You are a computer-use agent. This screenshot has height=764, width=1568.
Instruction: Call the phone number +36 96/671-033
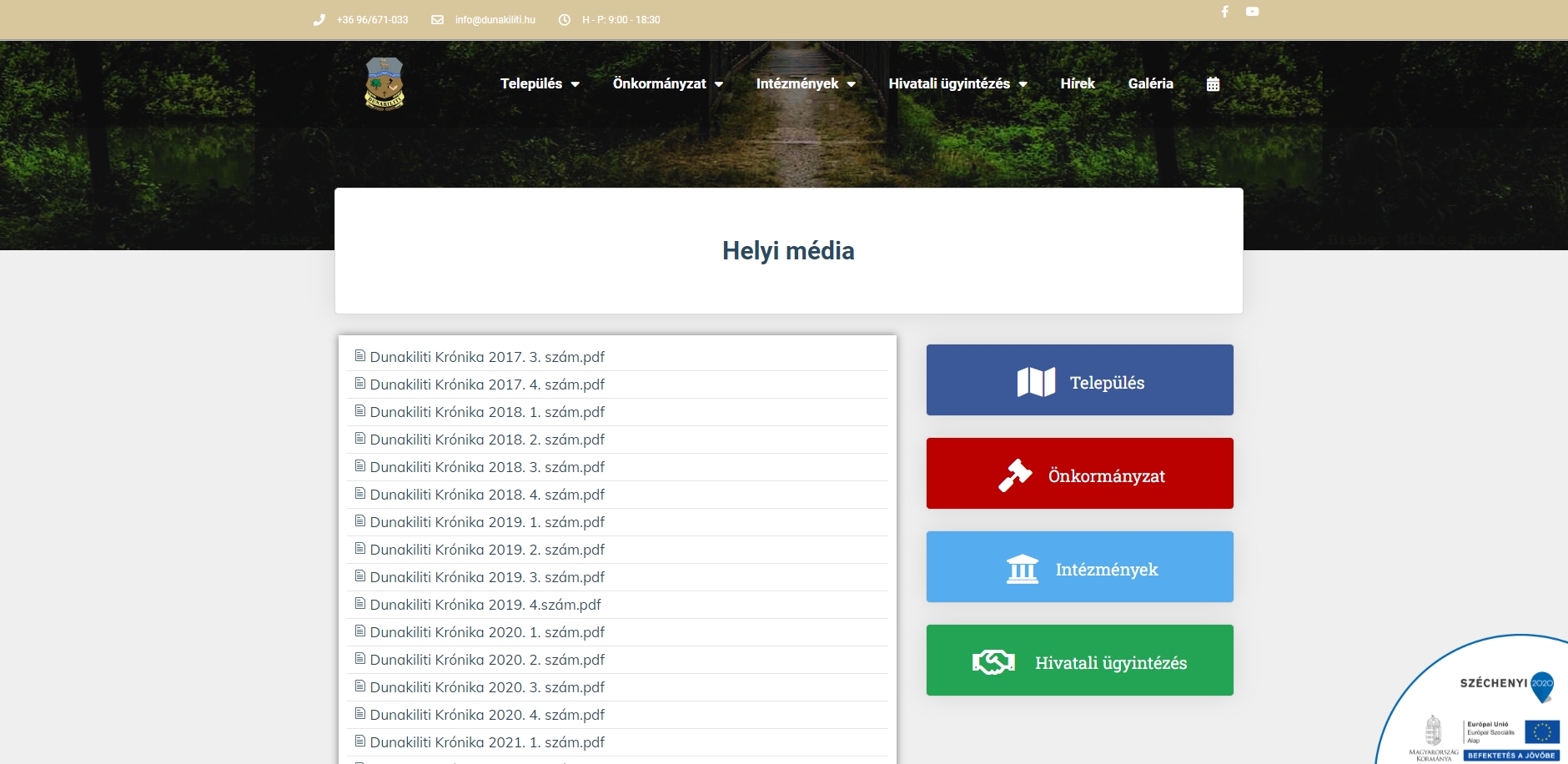coord(373,20)
